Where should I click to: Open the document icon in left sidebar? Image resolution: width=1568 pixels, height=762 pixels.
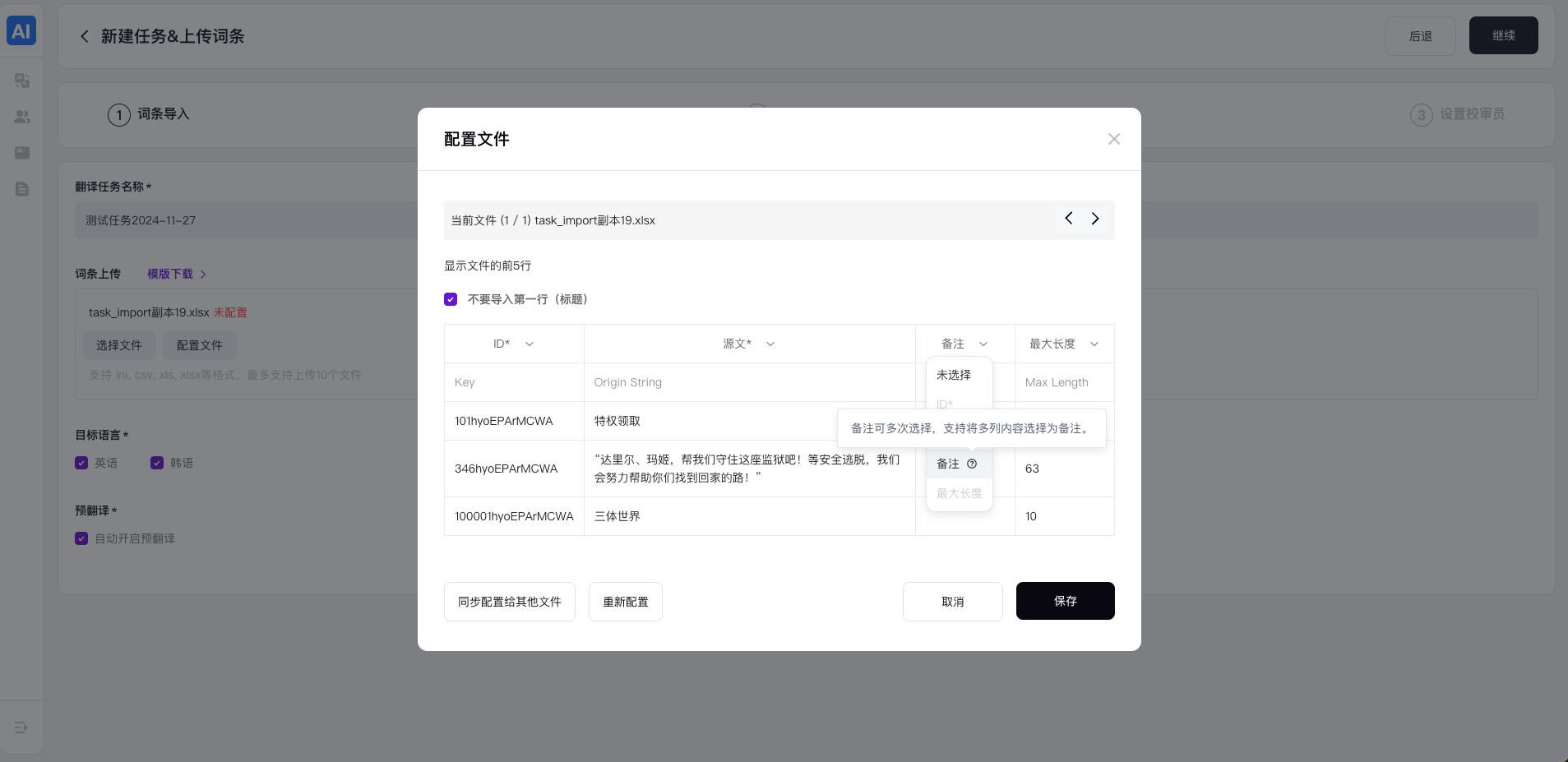coord(22,189)
